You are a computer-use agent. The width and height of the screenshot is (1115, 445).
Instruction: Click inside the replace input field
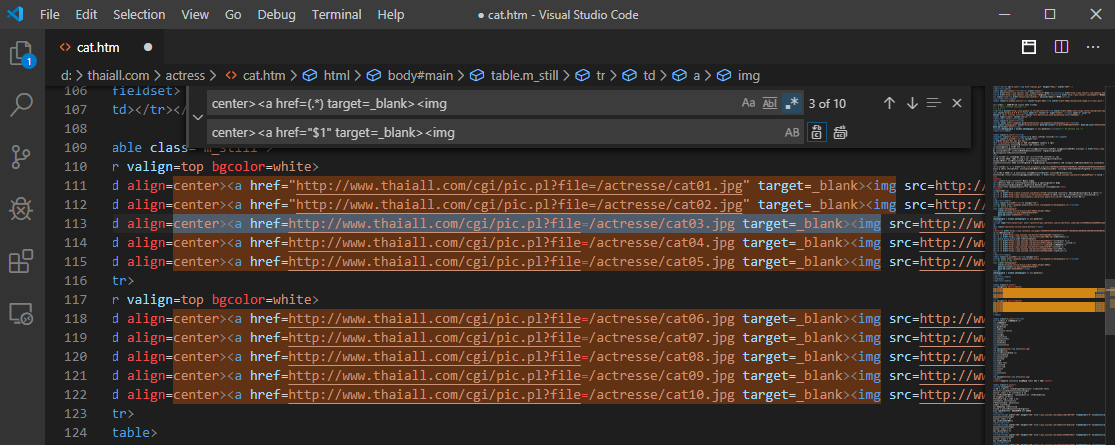[x=490, y=132]
